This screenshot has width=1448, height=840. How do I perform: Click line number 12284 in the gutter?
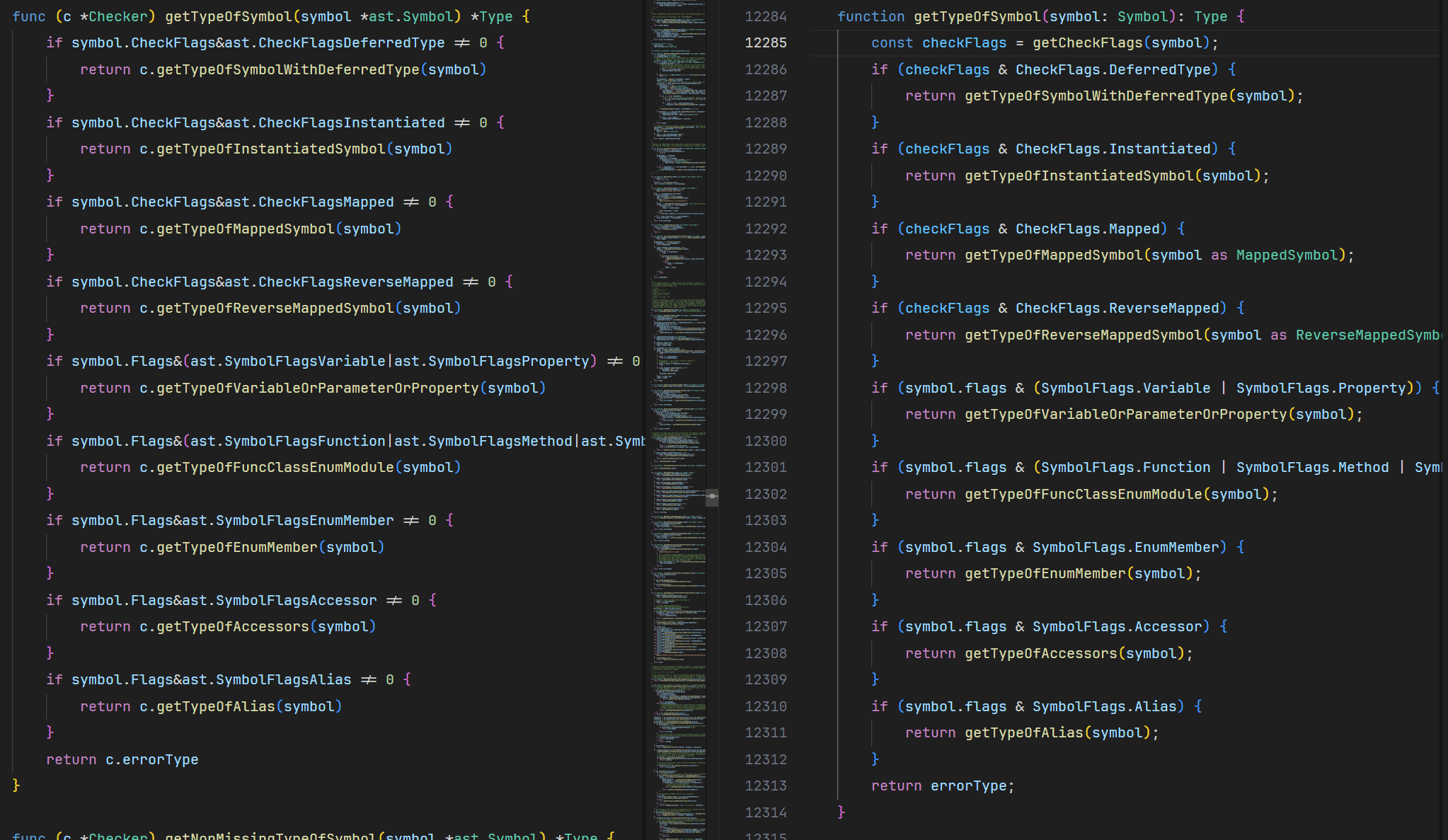766,16
